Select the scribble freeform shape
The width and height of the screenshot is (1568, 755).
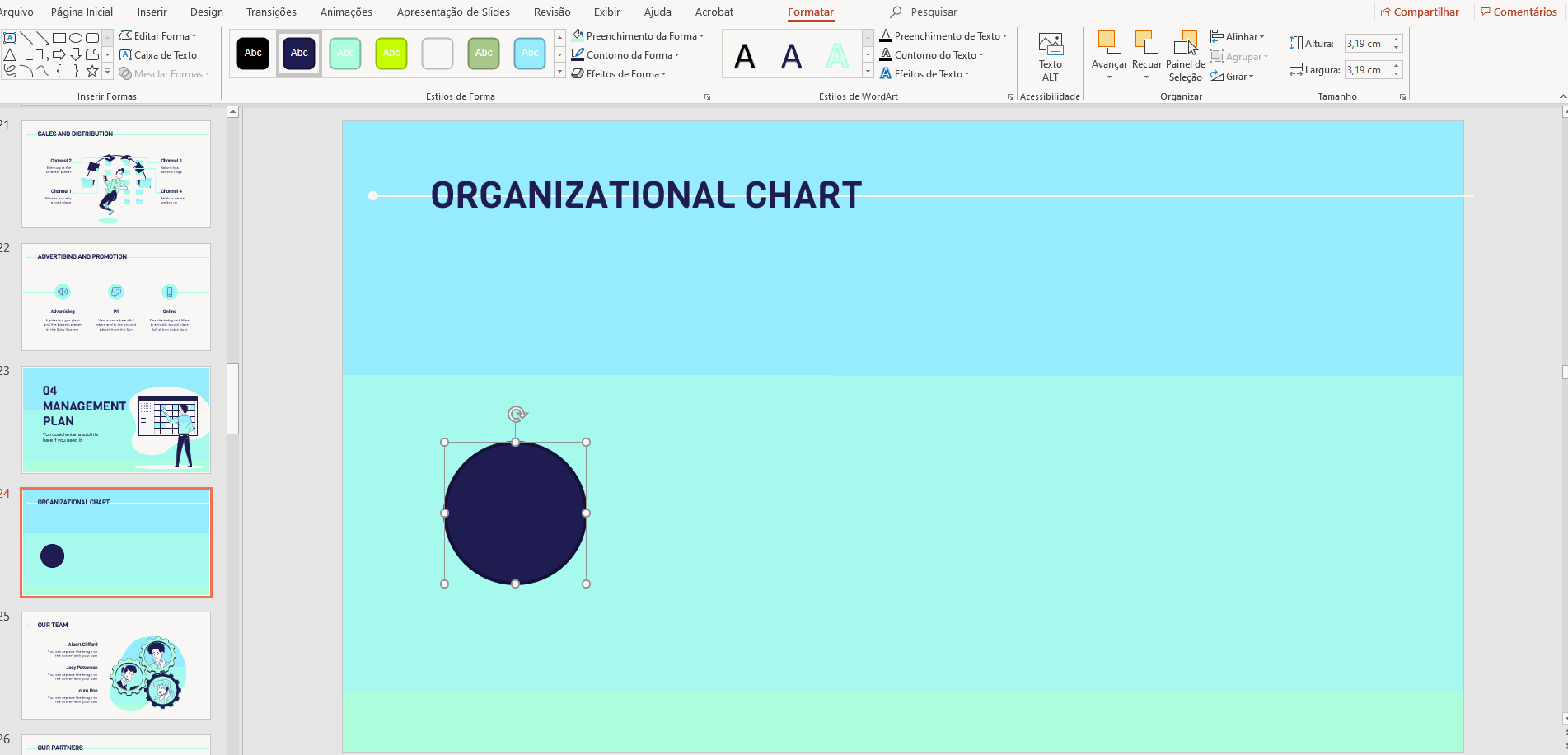[10, 71]
